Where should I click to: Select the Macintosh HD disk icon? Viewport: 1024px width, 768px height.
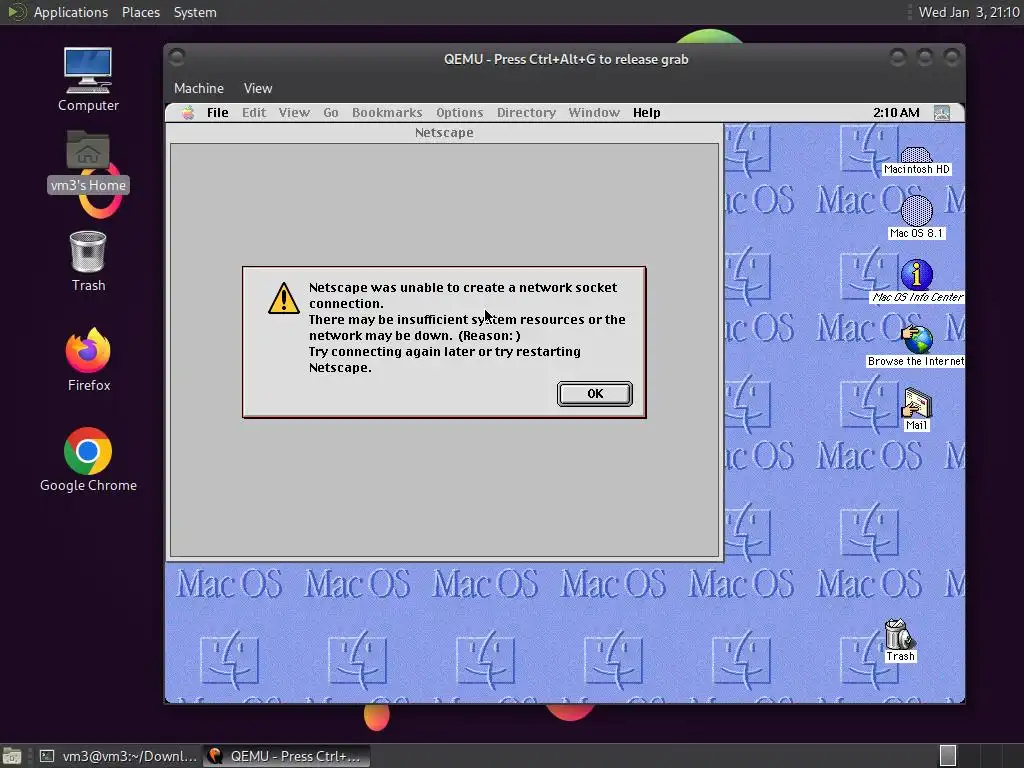pos(916,161)
